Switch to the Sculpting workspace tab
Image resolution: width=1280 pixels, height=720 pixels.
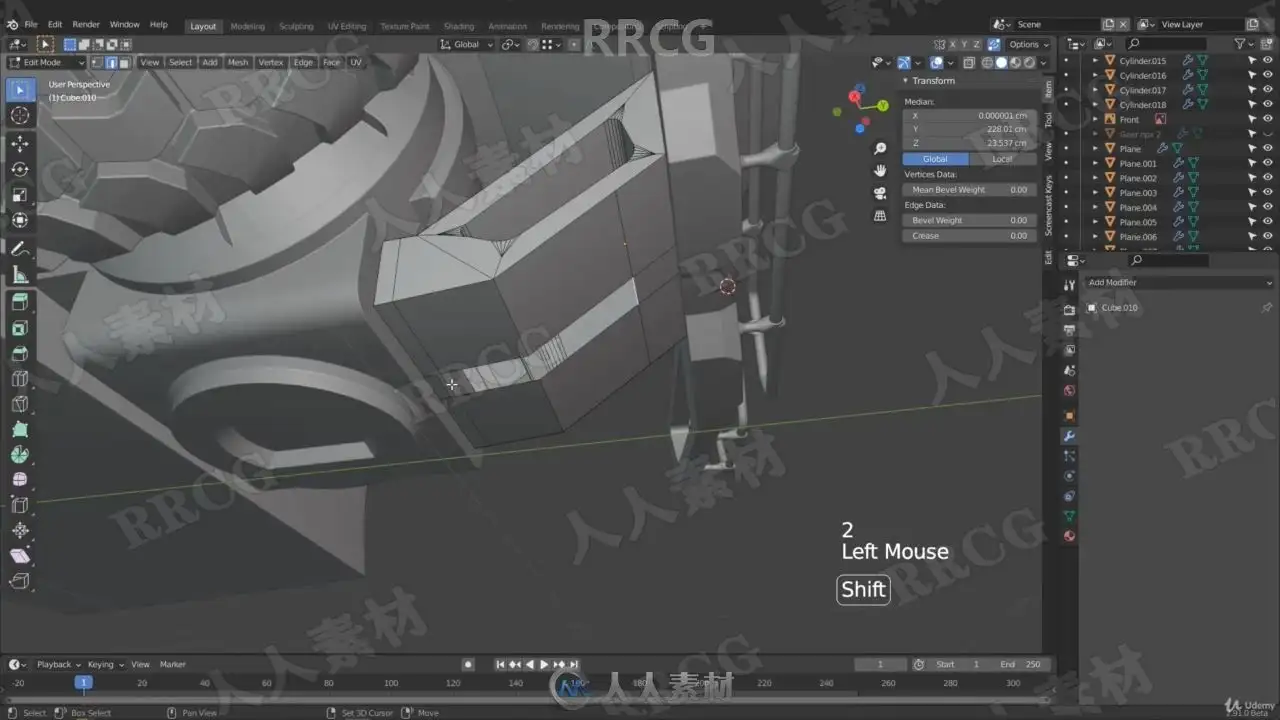(295, 26)
